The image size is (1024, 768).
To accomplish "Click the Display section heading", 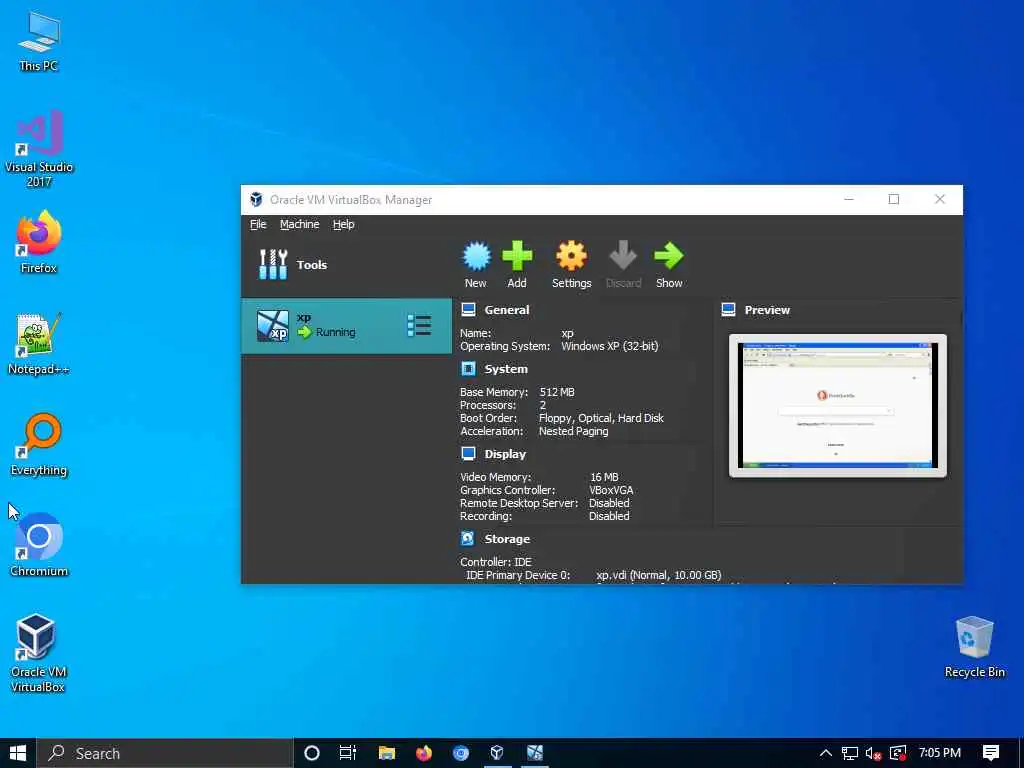I will coord(505,454).
